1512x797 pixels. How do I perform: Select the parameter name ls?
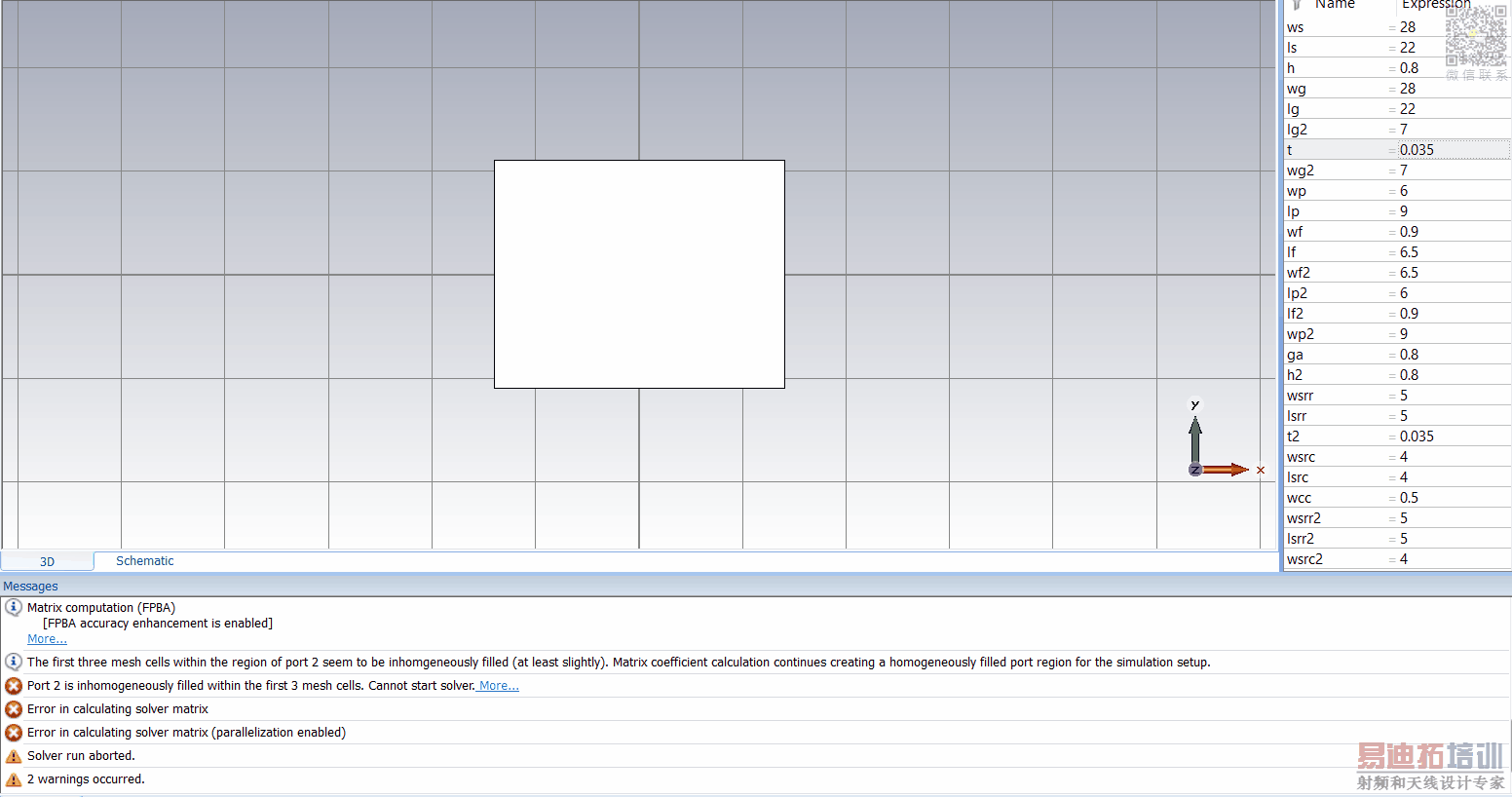click(x=1292, y=48)
